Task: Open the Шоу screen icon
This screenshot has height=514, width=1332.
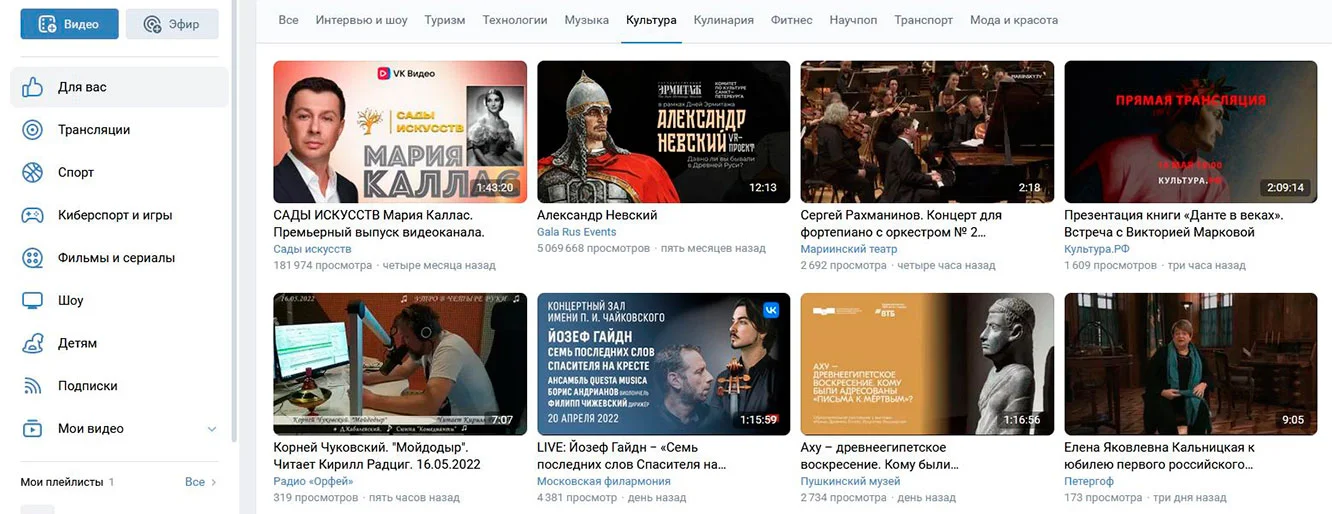Action: coord(33,300)
